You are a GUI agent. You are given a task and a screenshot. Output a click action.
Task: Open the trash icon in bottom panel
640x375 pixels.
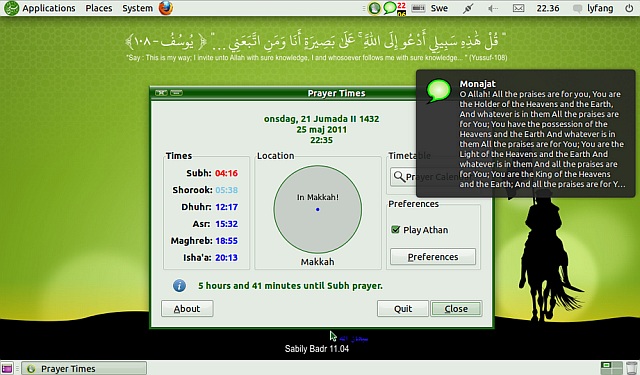click(x=631, y=368)
